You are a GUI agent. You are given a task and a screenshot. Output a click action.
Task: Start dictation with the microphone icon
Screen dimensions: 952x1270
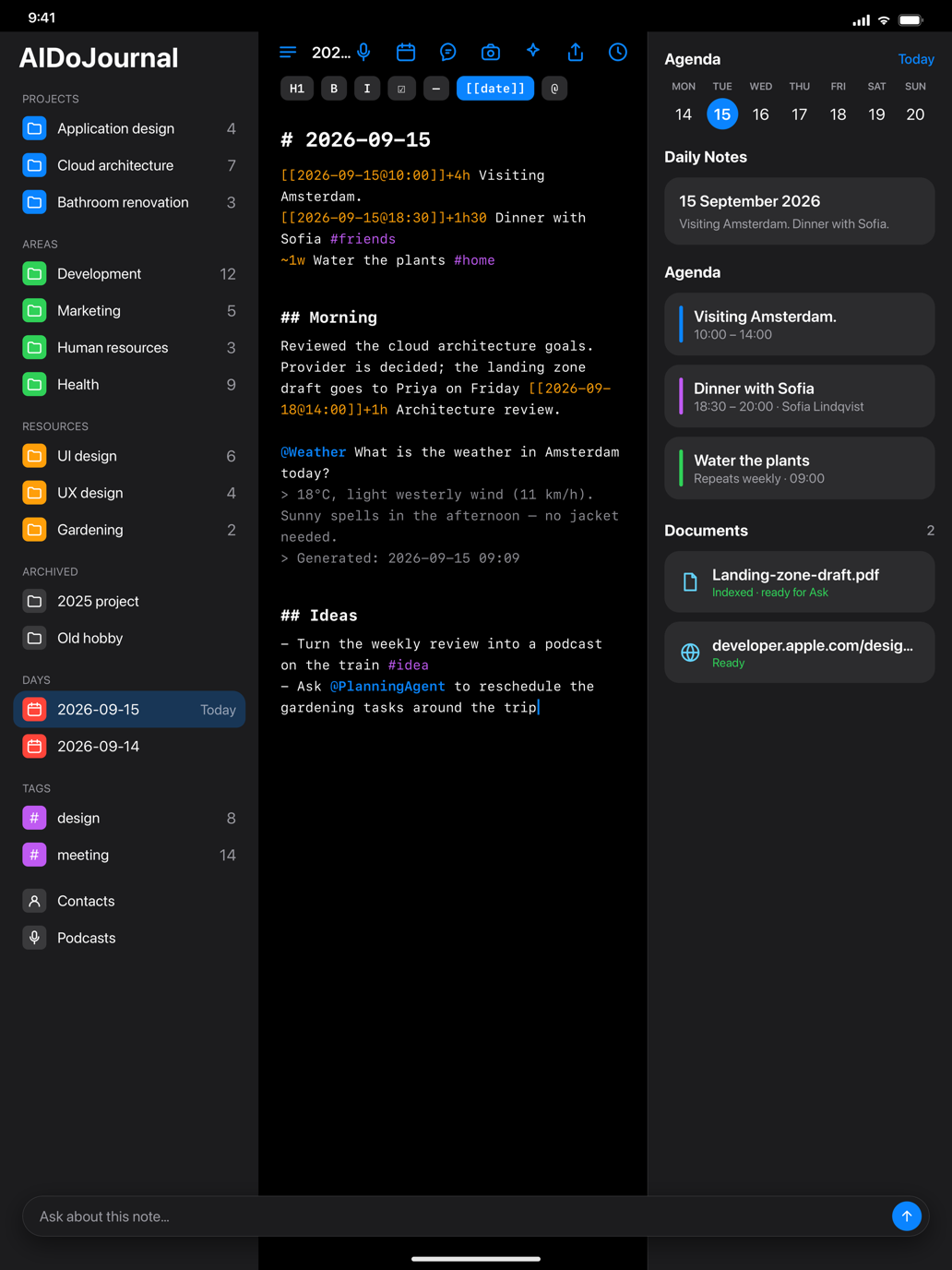tap(364, 53)
